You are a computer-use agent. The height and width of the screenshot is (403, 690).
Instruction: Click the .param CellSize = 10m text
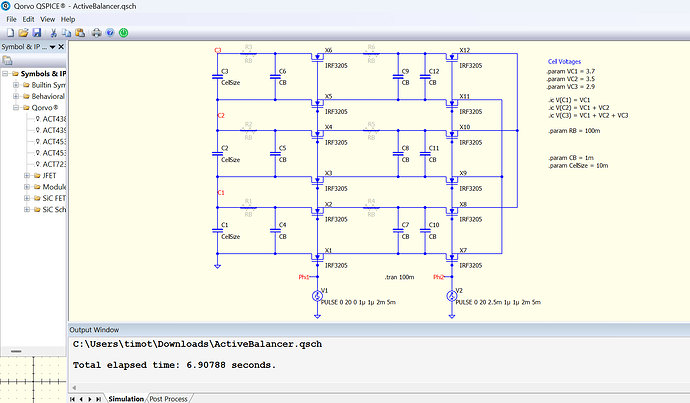(578, 165)
